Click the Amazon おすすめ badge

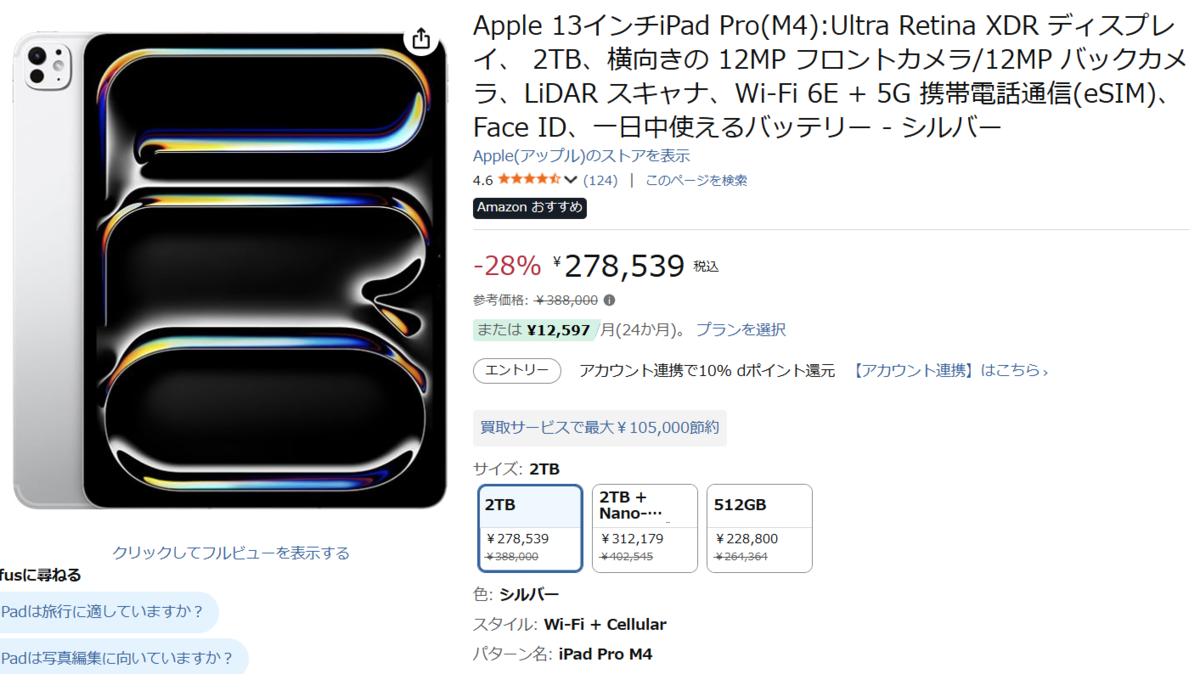tap(530, 208)
